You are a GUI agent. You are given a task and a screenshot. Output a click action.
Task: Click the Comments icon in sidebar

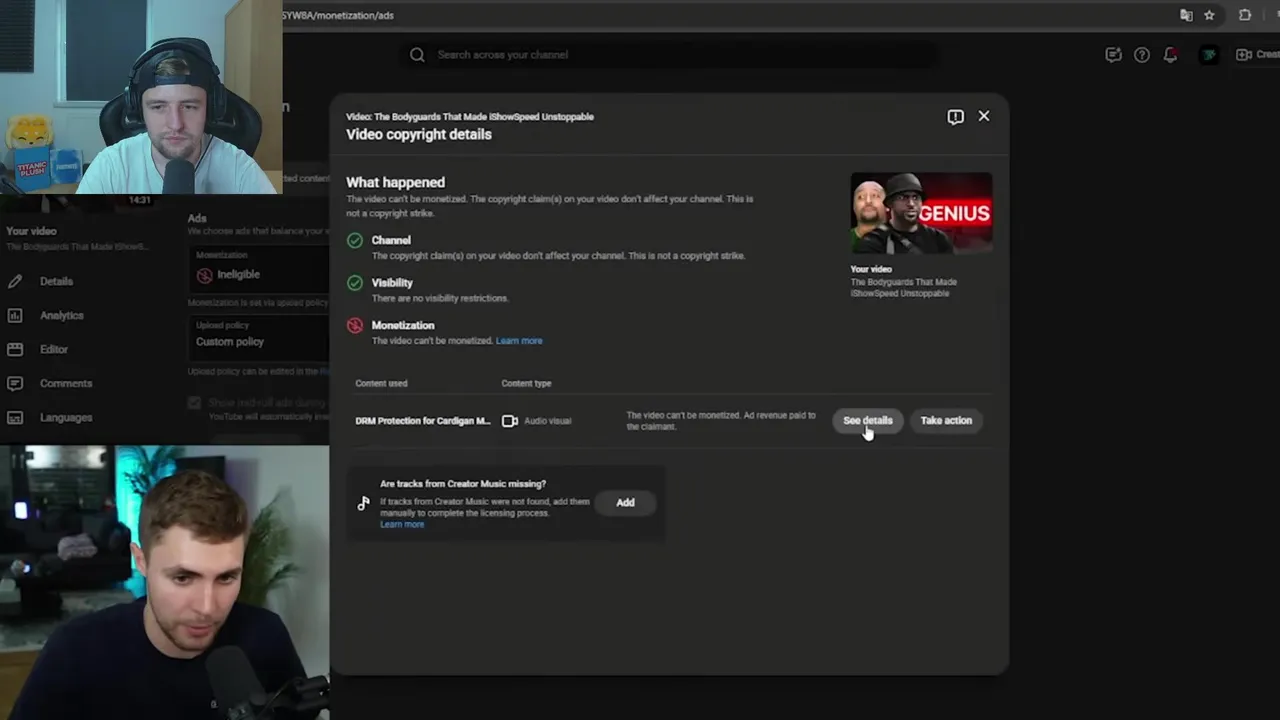(15, 384)
